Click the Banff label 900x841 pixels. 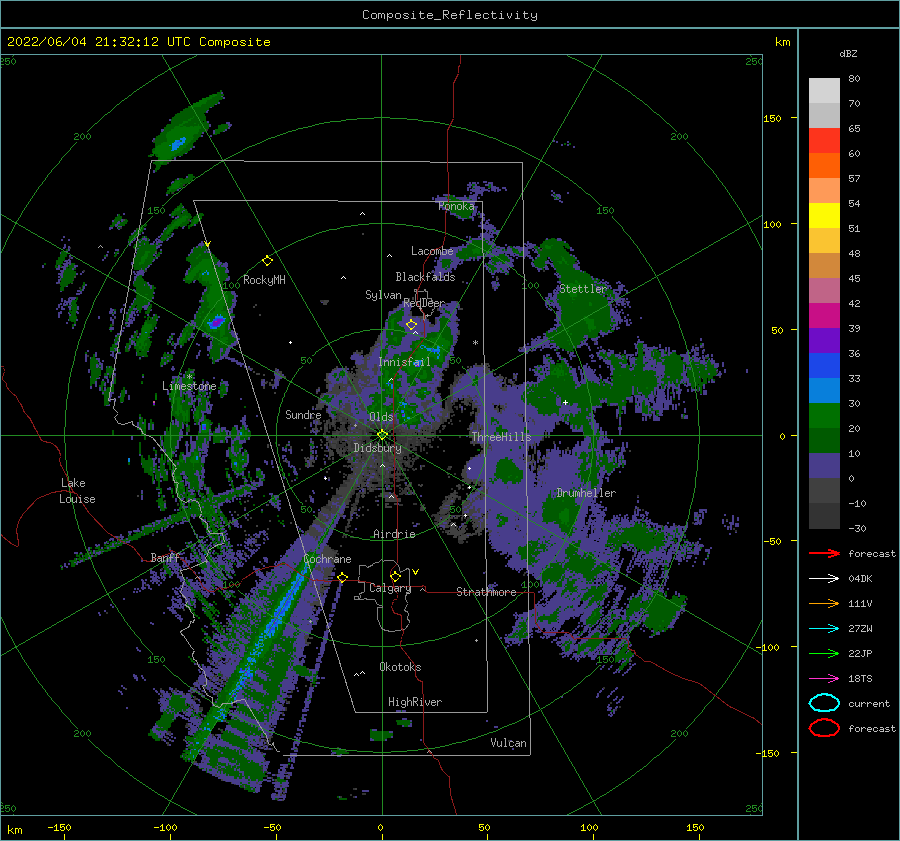(165, 557)
